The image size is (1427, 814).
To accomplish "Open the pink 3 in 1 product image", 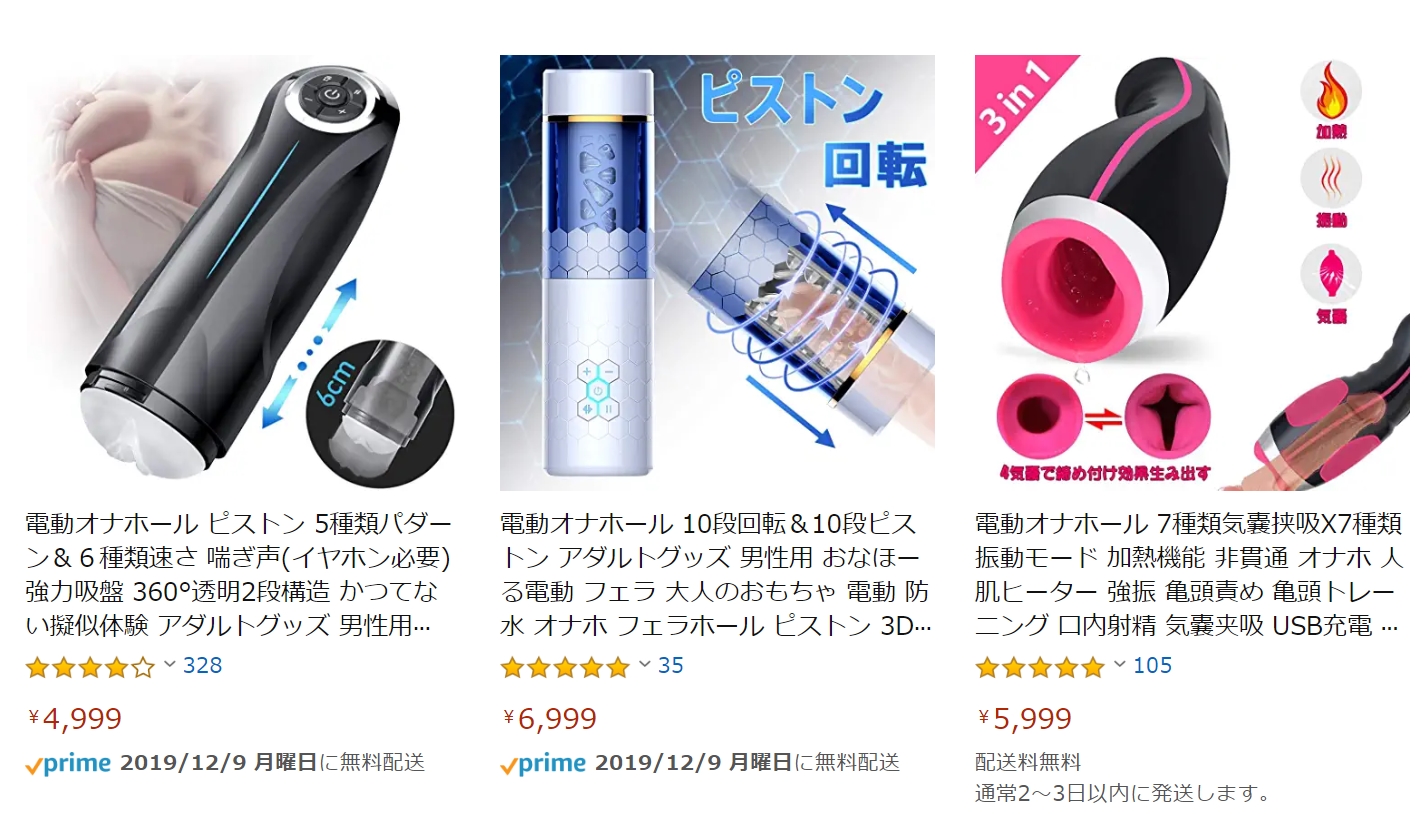I will (1192, 273).
